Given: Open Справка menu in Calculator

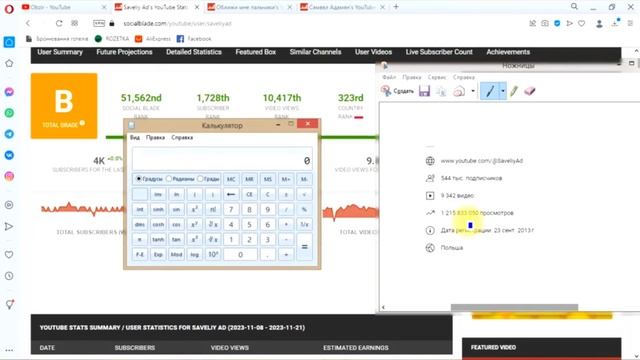Looking at the screenshot, I should tap(182, 138).
